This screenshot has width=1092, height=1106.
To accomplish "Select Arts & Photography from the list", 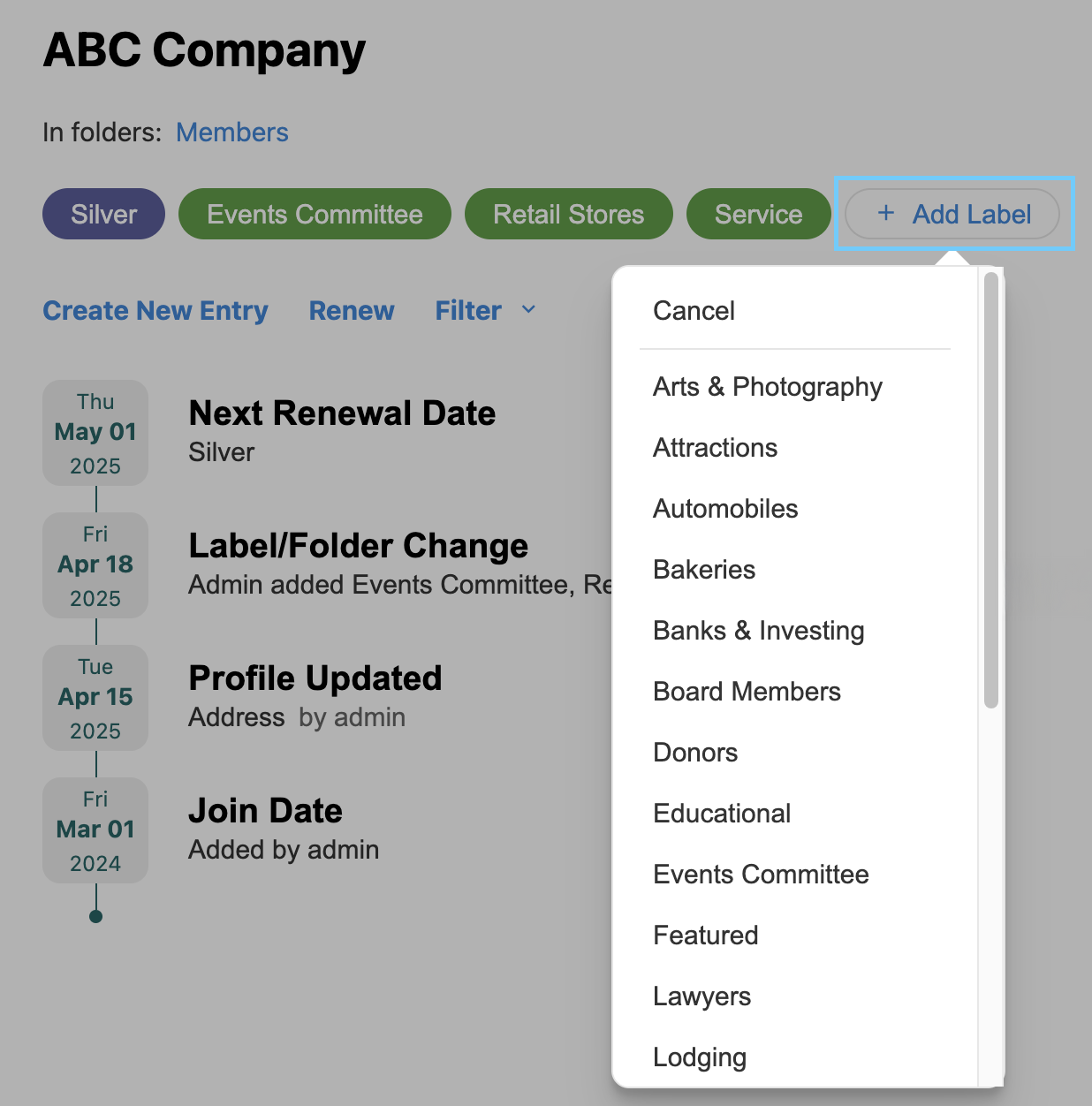I will tap(767, 387).
